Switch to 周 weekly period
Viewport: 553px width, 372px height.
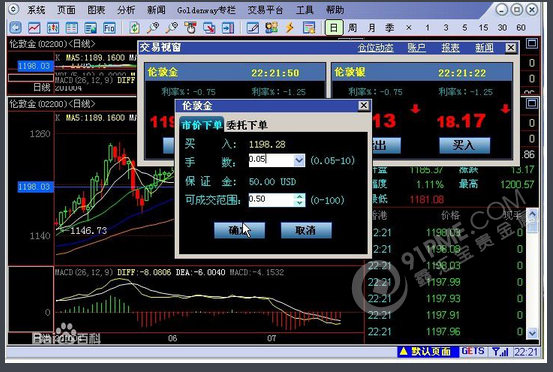[352, 28]
